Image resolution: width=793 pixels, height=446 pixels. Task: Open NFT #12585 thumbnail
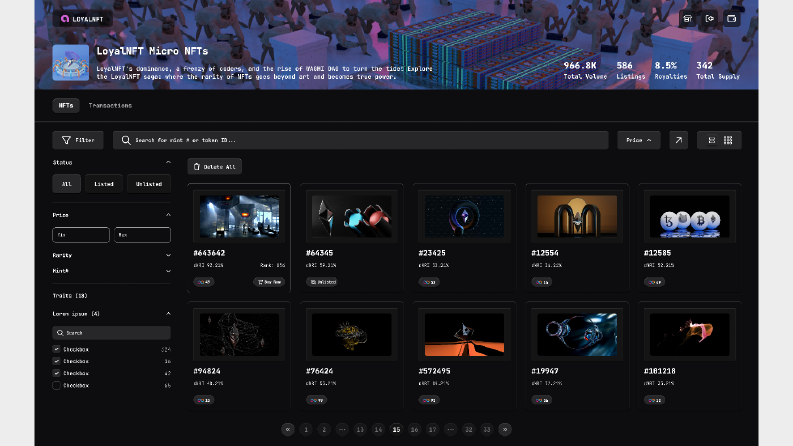tap(690, 216)
